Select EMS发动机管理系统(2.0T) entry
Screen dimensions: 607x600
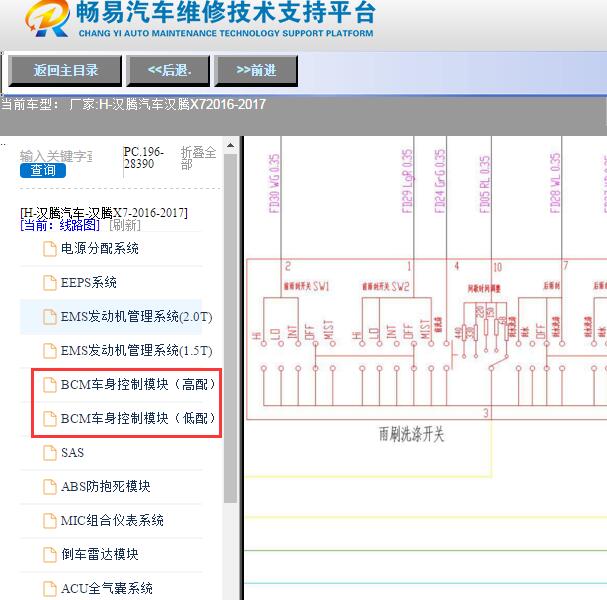tap(136, 317)
